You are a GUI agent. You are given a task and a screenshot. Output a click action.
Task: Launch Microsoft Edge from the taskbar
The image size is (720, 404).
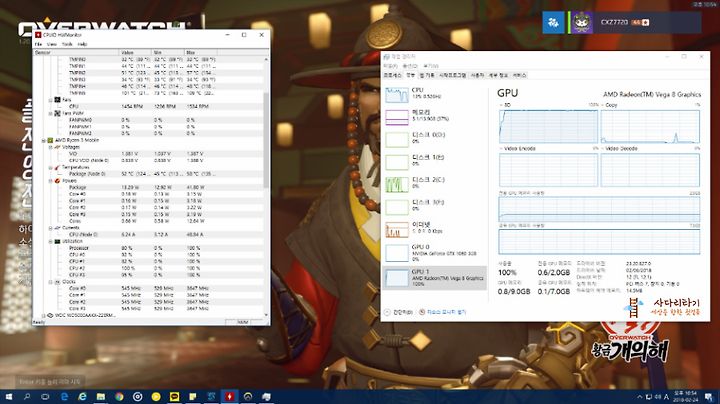click(64, 397)
